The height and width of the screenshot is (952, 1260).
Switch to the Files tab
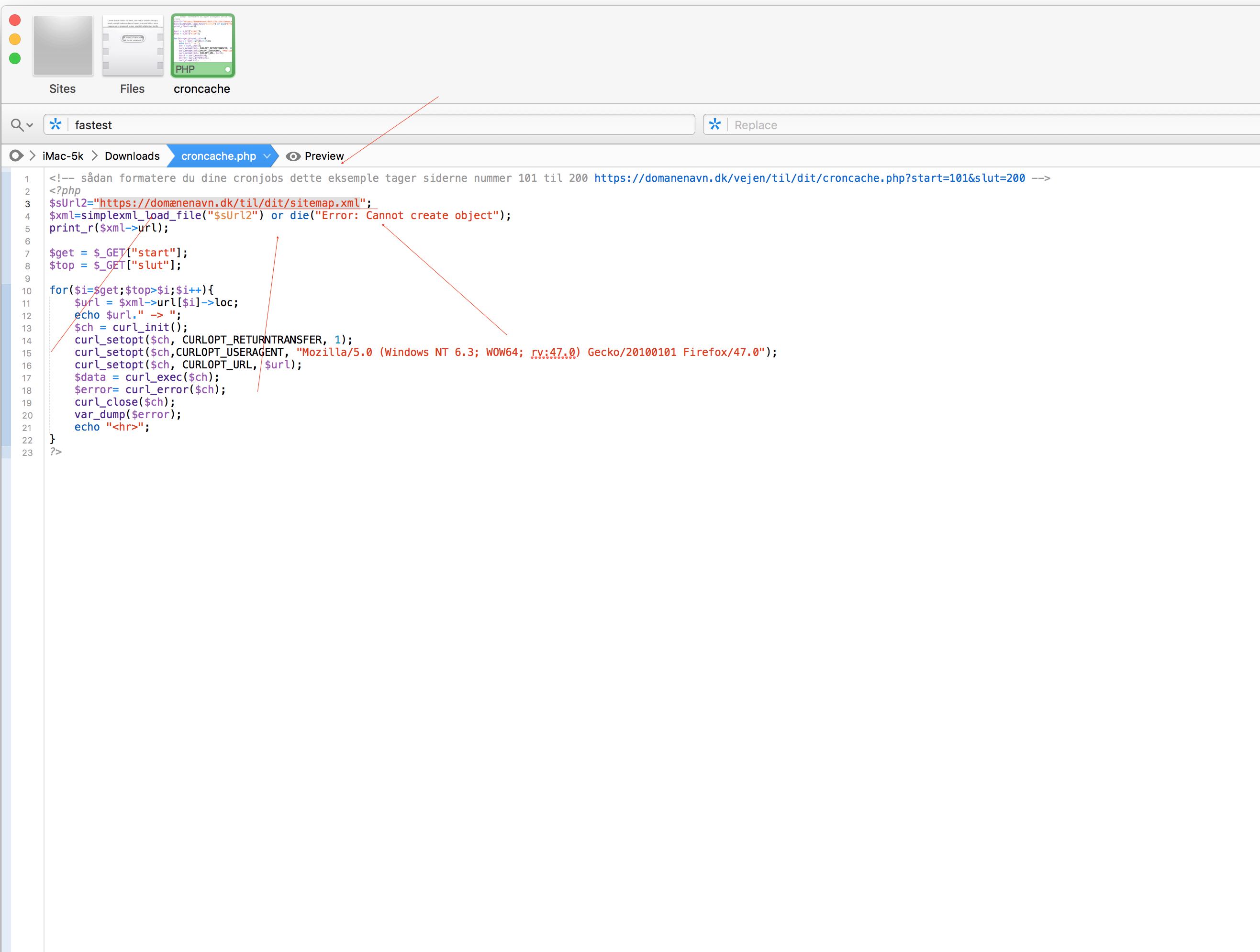pos(133,46)
